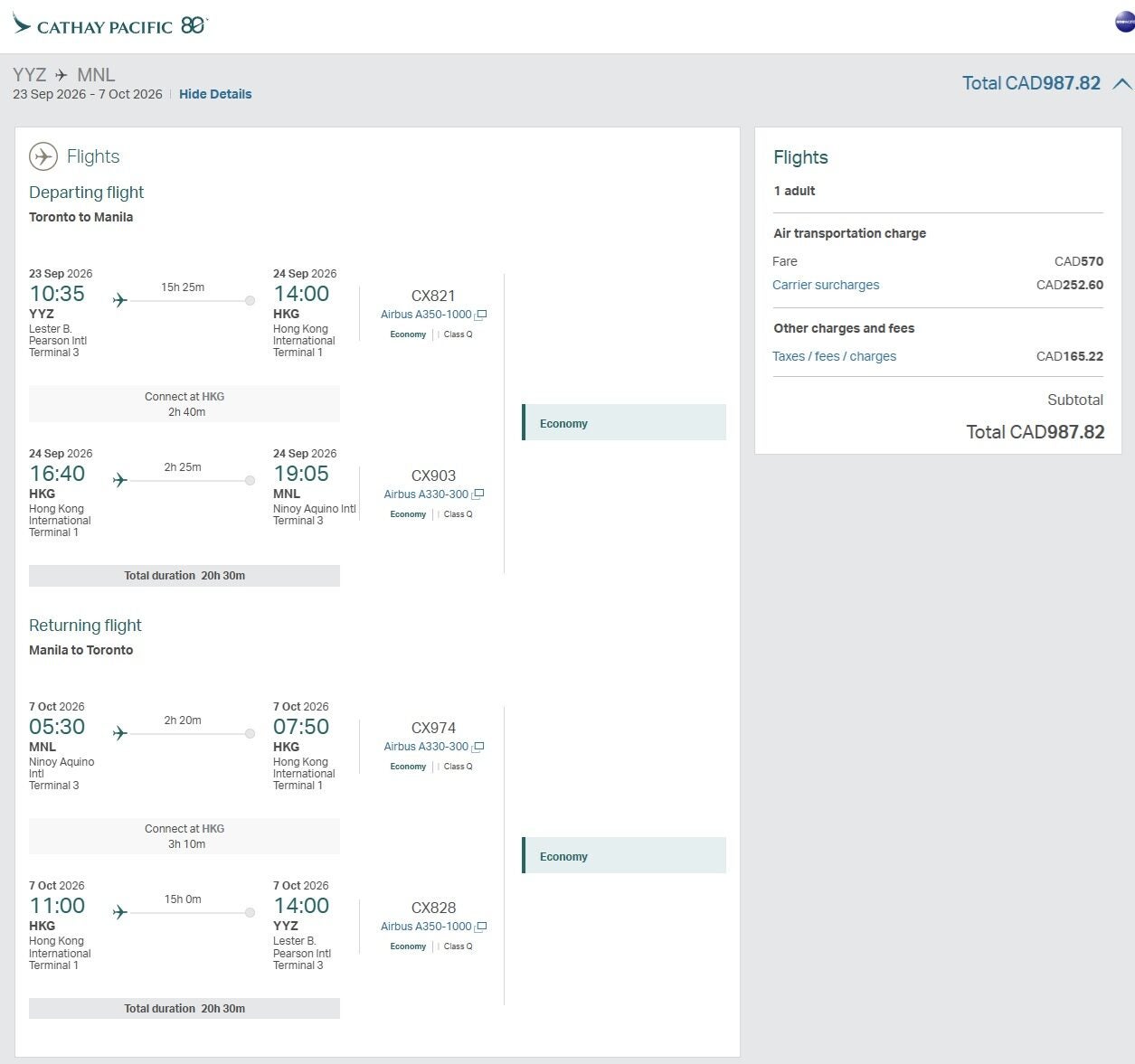Click Airbus A350-1000 link for CX828
Screen dimensions: 1135x1064
(x=426, y=927)
